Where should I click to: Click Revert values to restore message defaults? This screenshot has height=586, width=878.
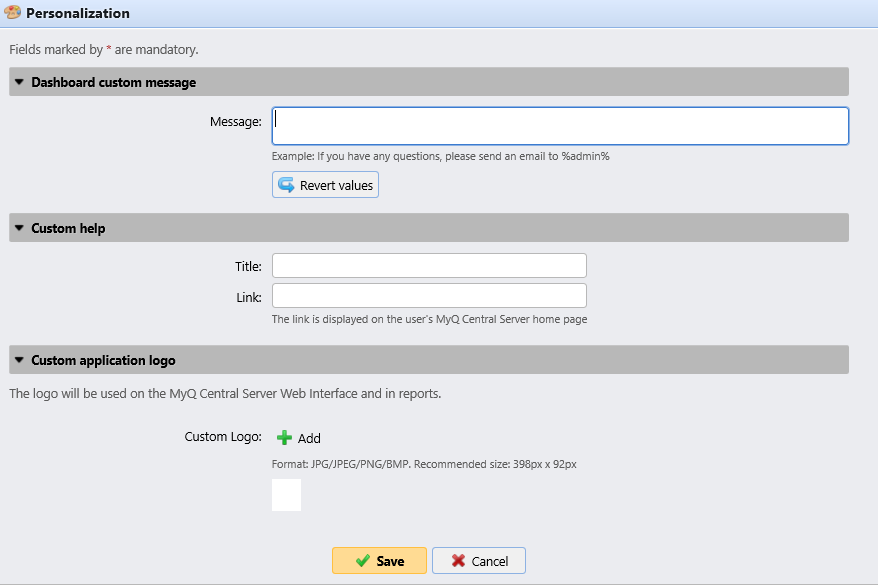click(x=325, y=184)
